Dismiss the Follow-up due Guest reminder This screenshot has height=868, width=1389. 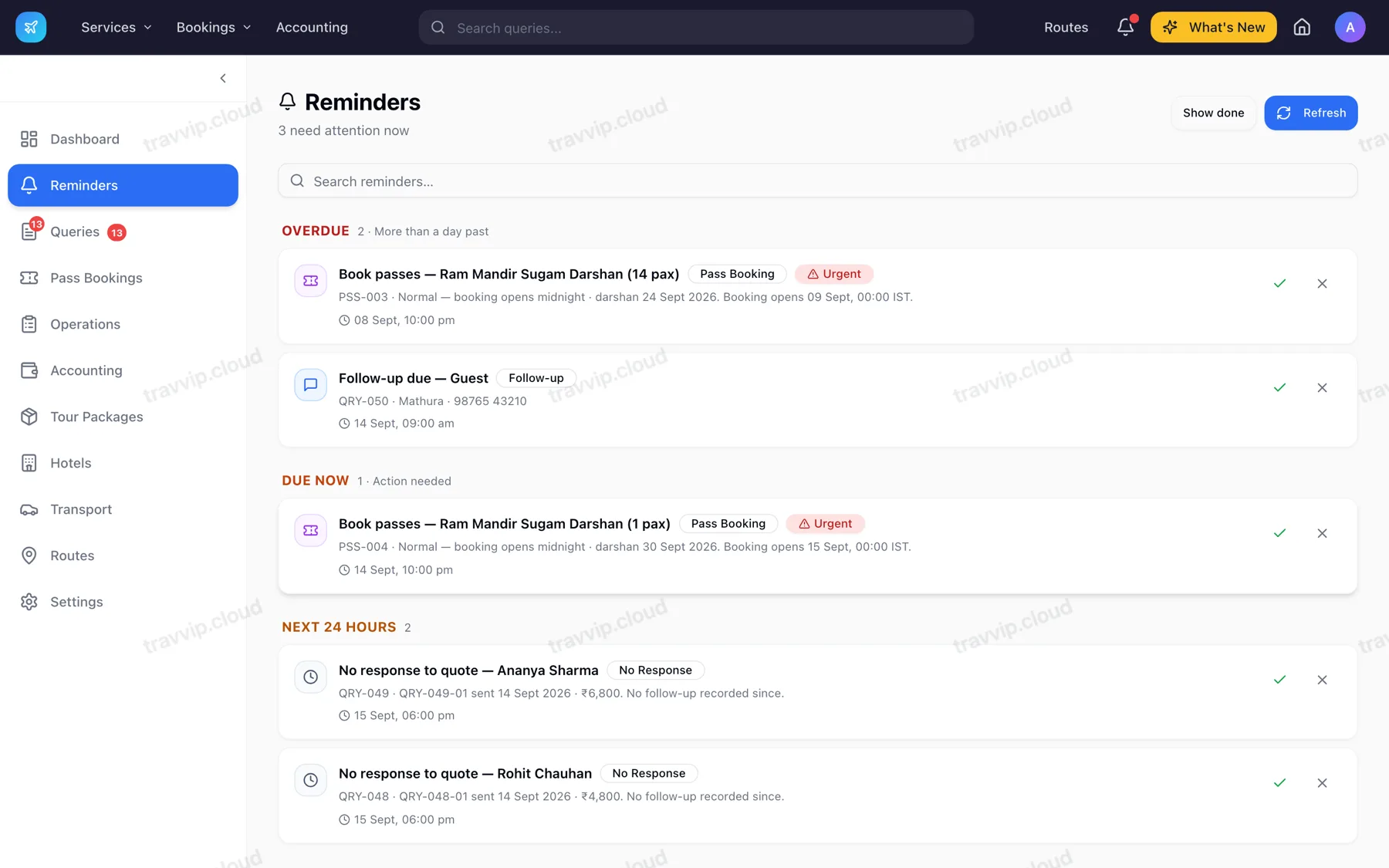coord(1322,387)
